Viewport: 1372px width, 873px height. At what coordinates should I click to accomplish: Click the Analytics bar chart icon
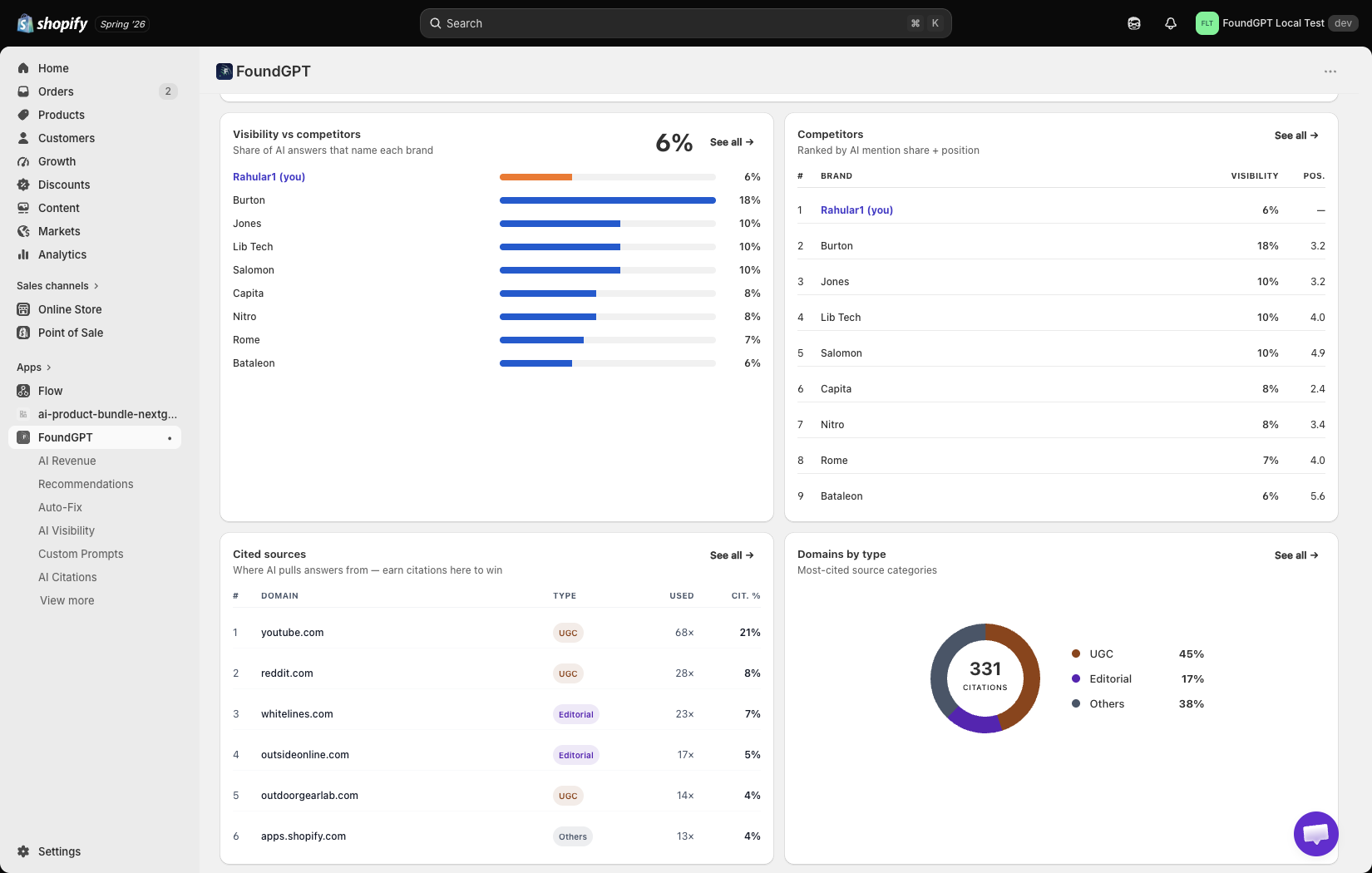[23, 254]
